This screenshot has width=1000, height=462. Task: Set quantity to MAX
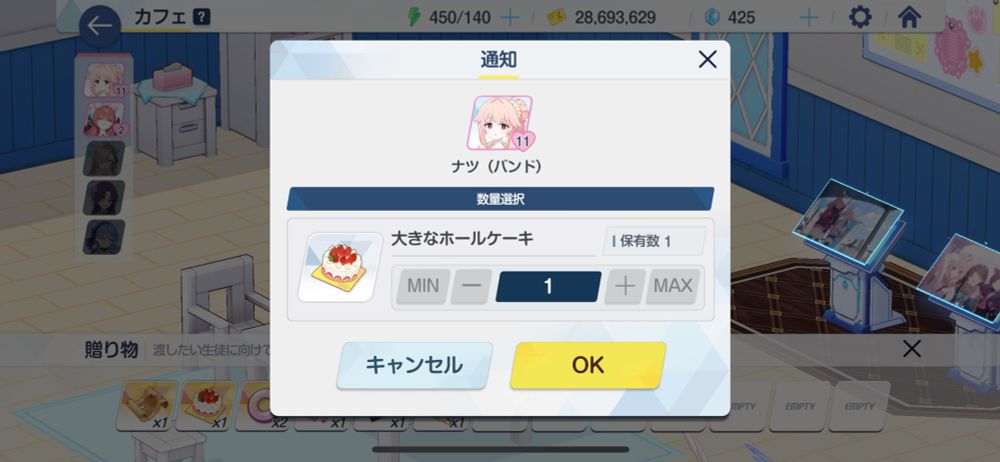point(673,287)
